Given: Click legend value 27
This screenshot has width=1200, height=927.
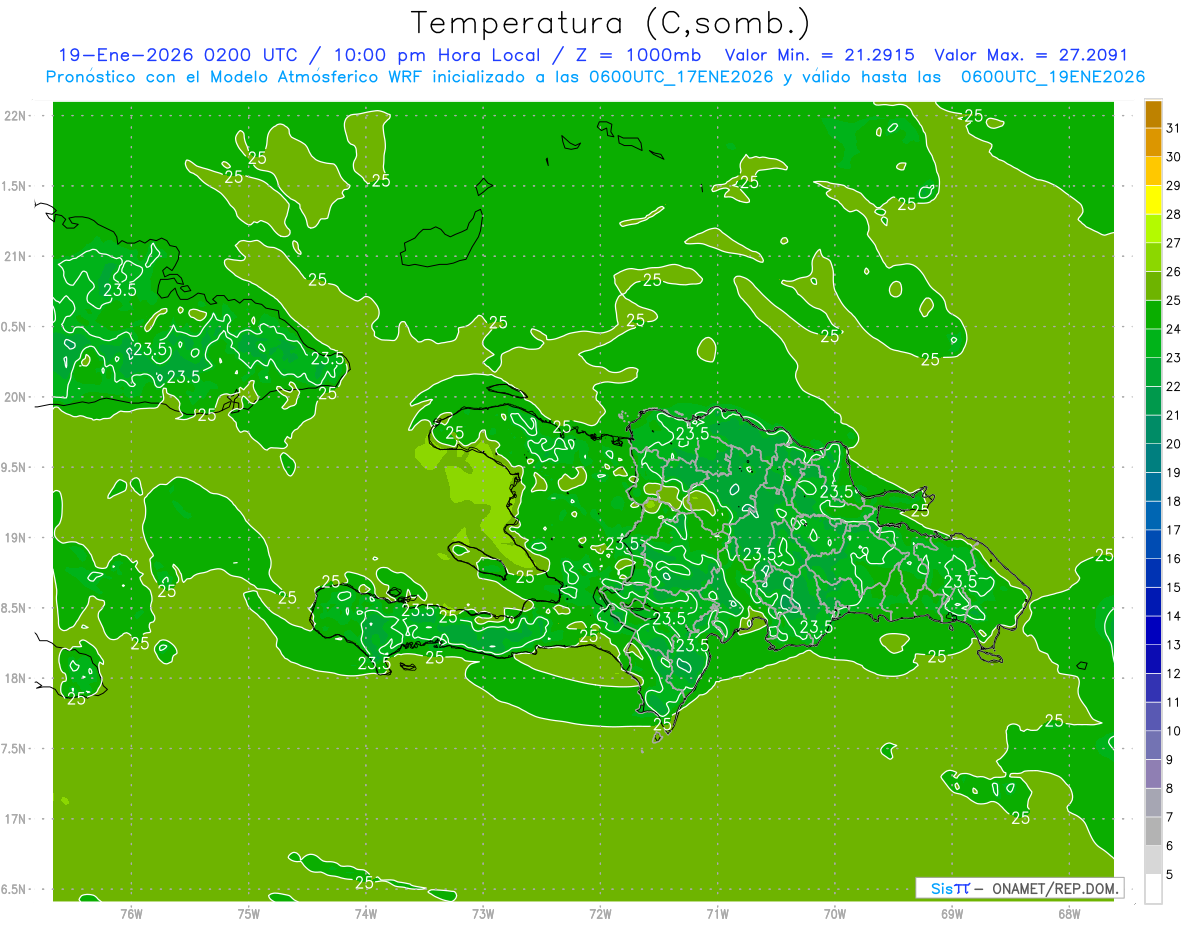Looking at the screenshot, I should click(1174, 243).
